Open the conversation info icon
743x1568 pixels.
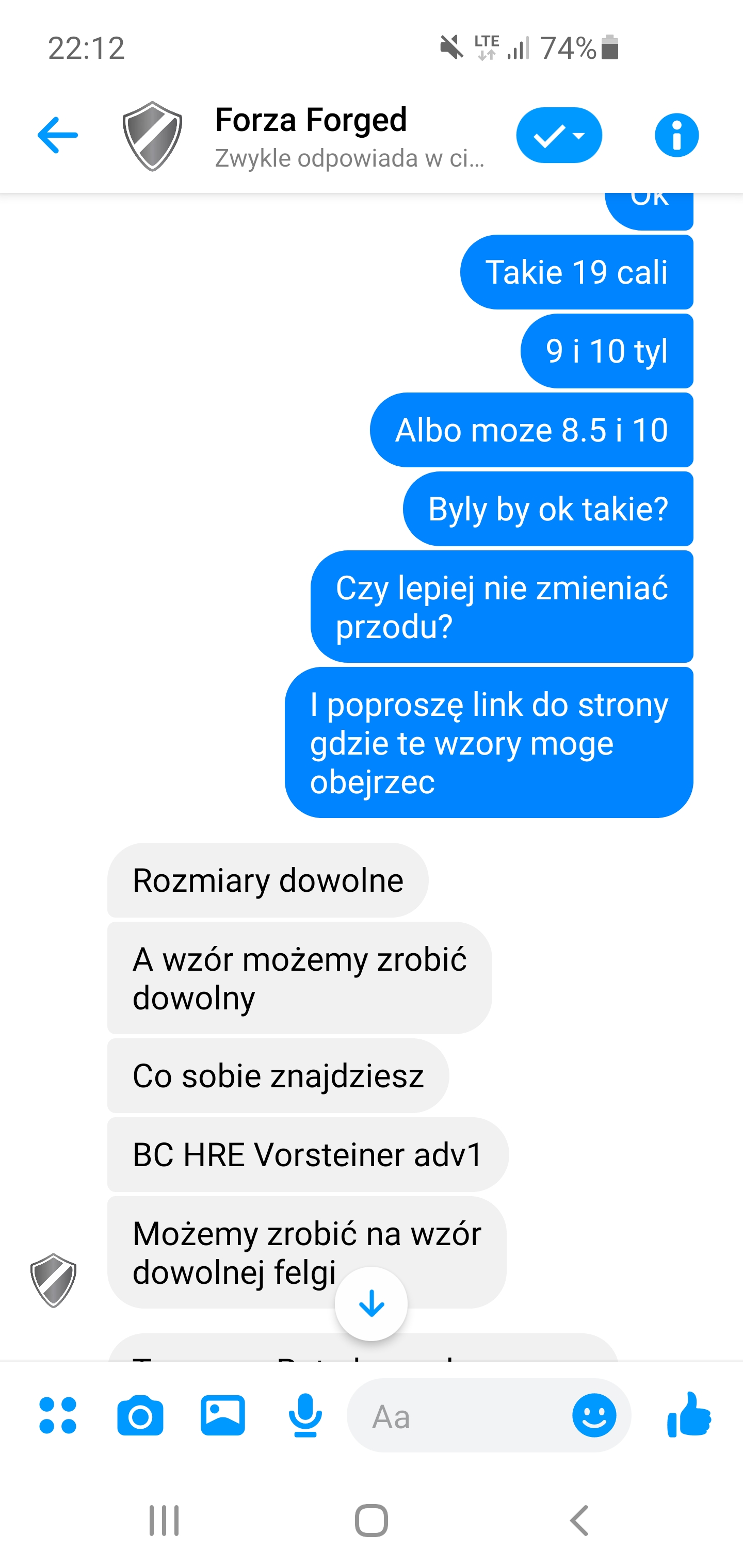[676, 135]
